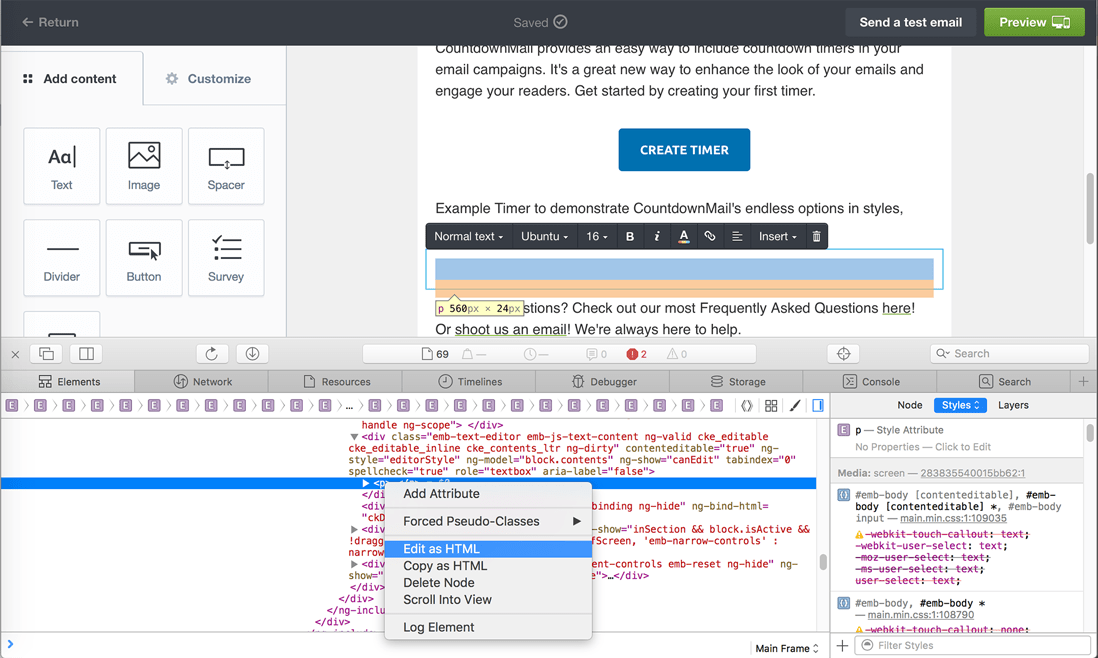
Task: Choose Scroll Into View menu item
Action: pyautogui.click(x=488, y=599)
